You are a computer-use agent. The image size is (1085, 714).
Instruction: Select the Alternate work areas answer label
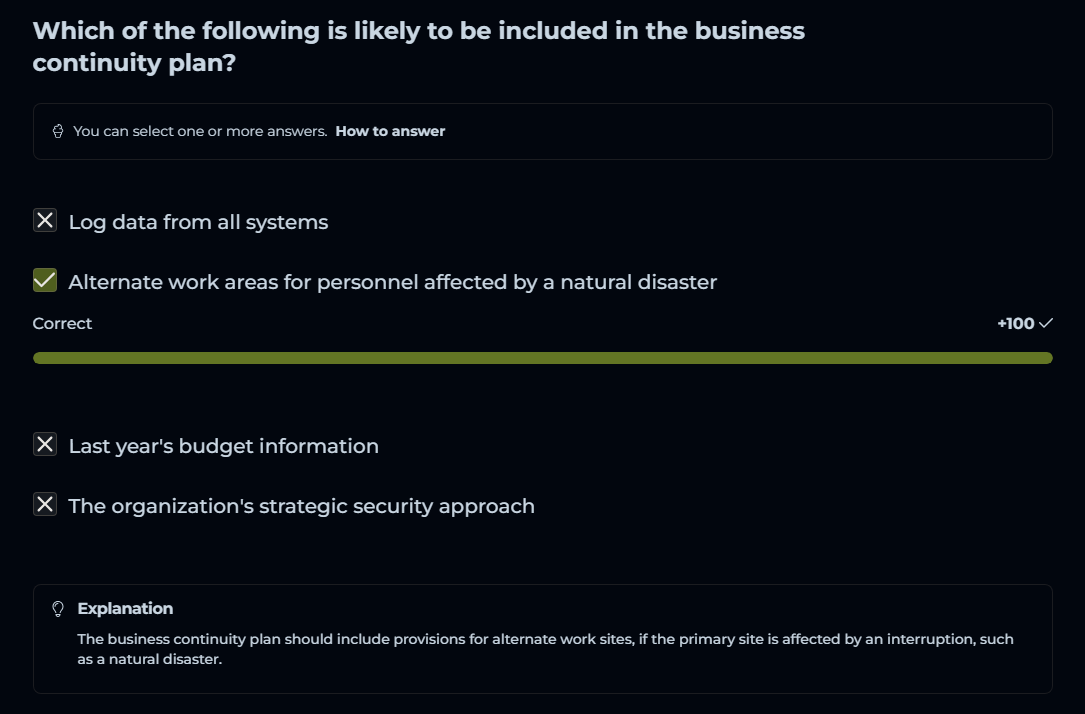click(392, 282)
